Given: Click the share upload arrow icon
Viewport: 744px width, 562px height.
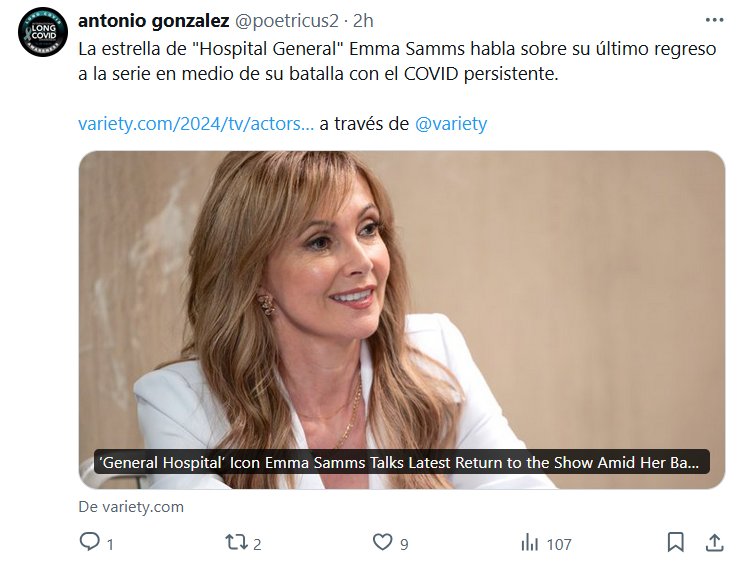Looking at the screenshot, I should (714, 543).
